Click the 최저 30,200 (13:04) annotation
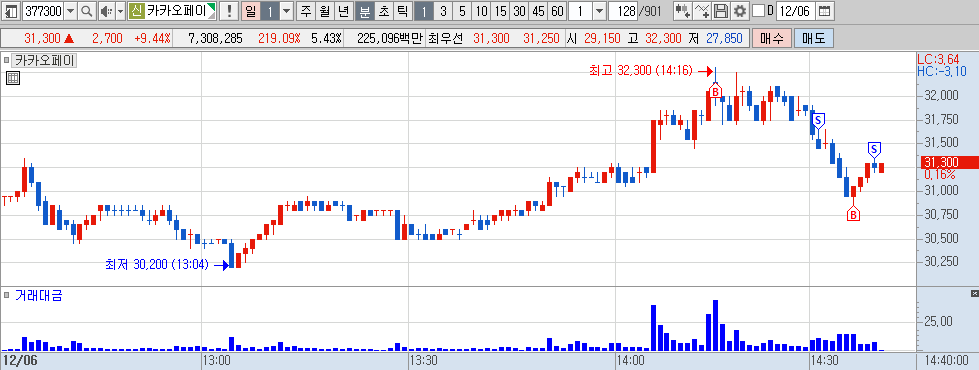 click(157, 265)
